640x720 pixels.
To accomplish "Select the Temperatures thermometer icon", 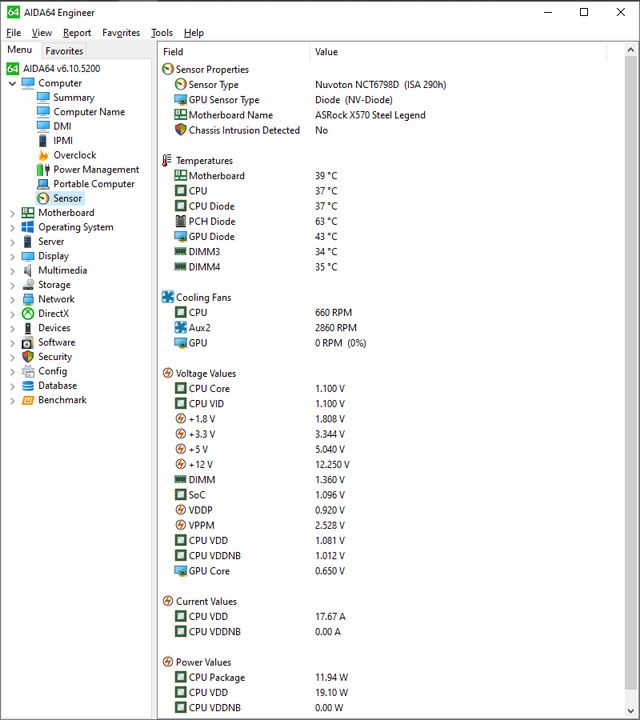I will pos(167,160).
